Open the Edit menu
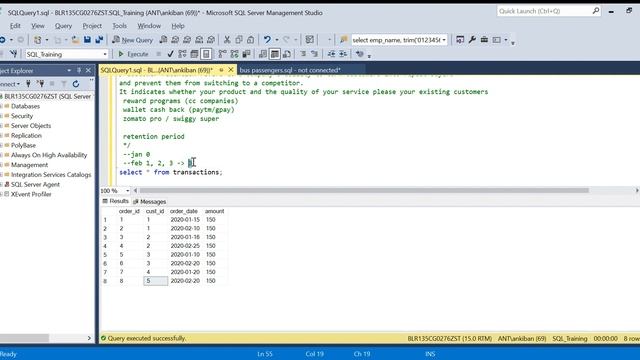The height and width of the screenshot is (360, 640). point(15,26)
